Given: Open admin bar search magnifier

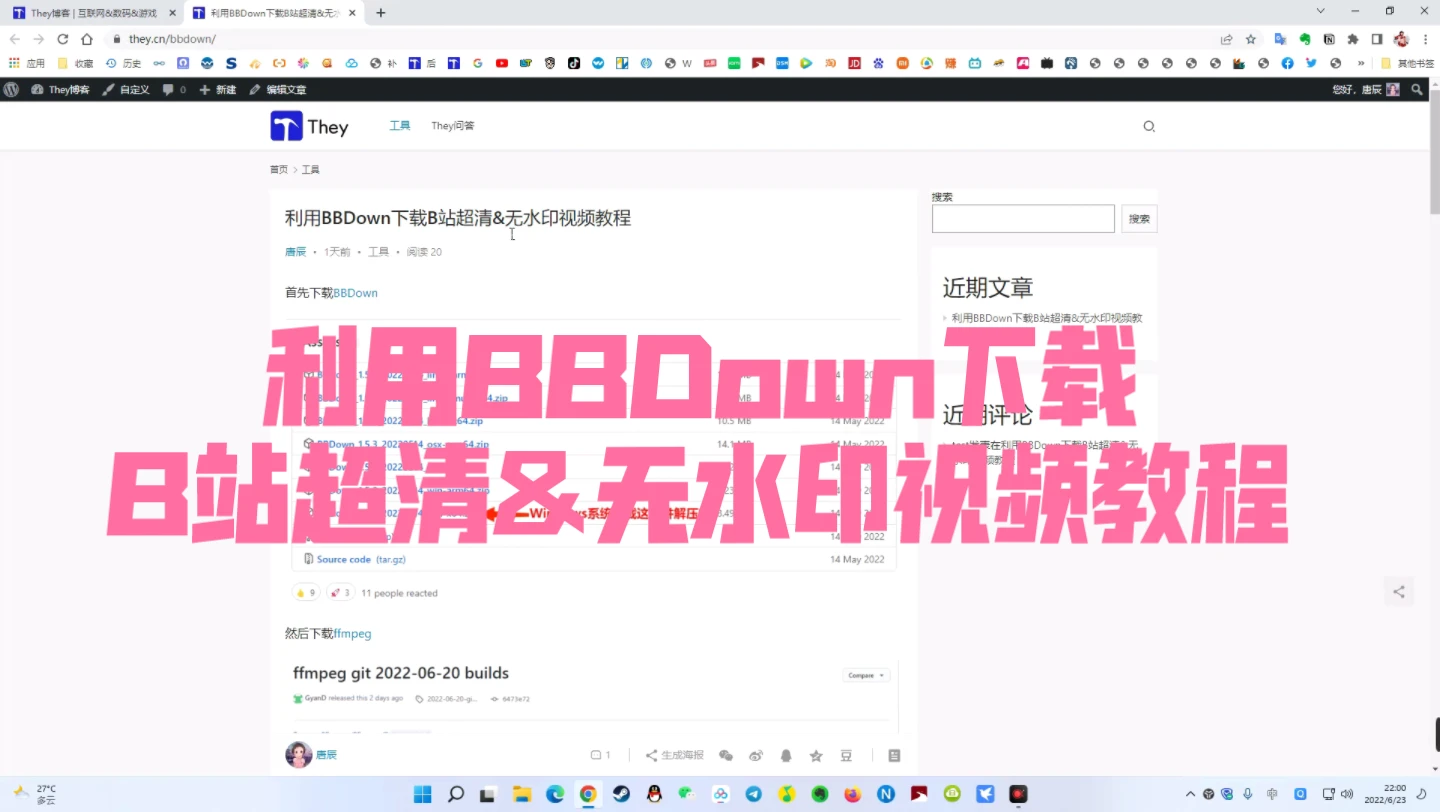Looking at the screenshot, I should [1417, 89].
